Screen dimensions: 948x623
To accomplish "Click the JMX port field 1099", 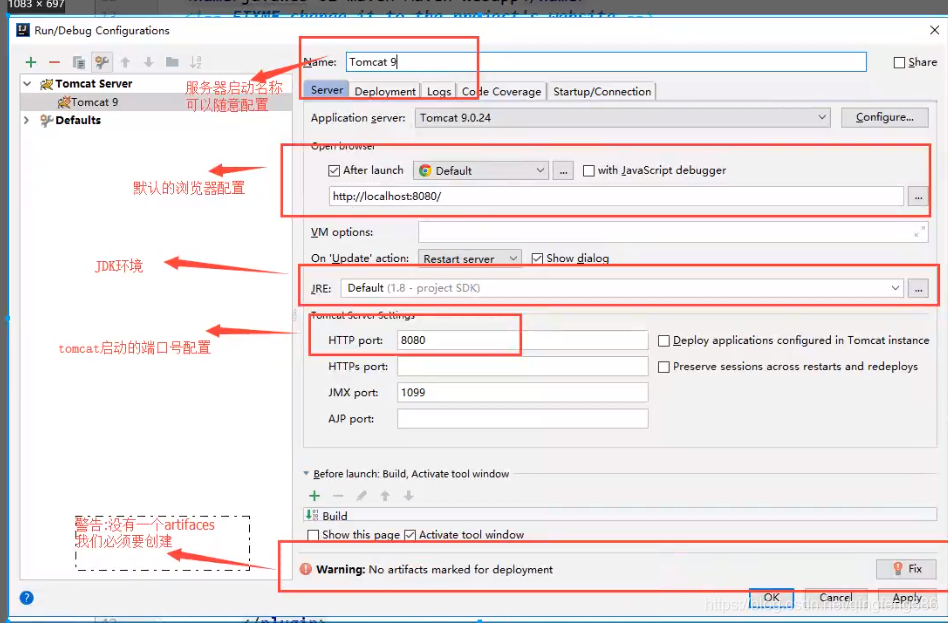I will click(x=522, y=392).
